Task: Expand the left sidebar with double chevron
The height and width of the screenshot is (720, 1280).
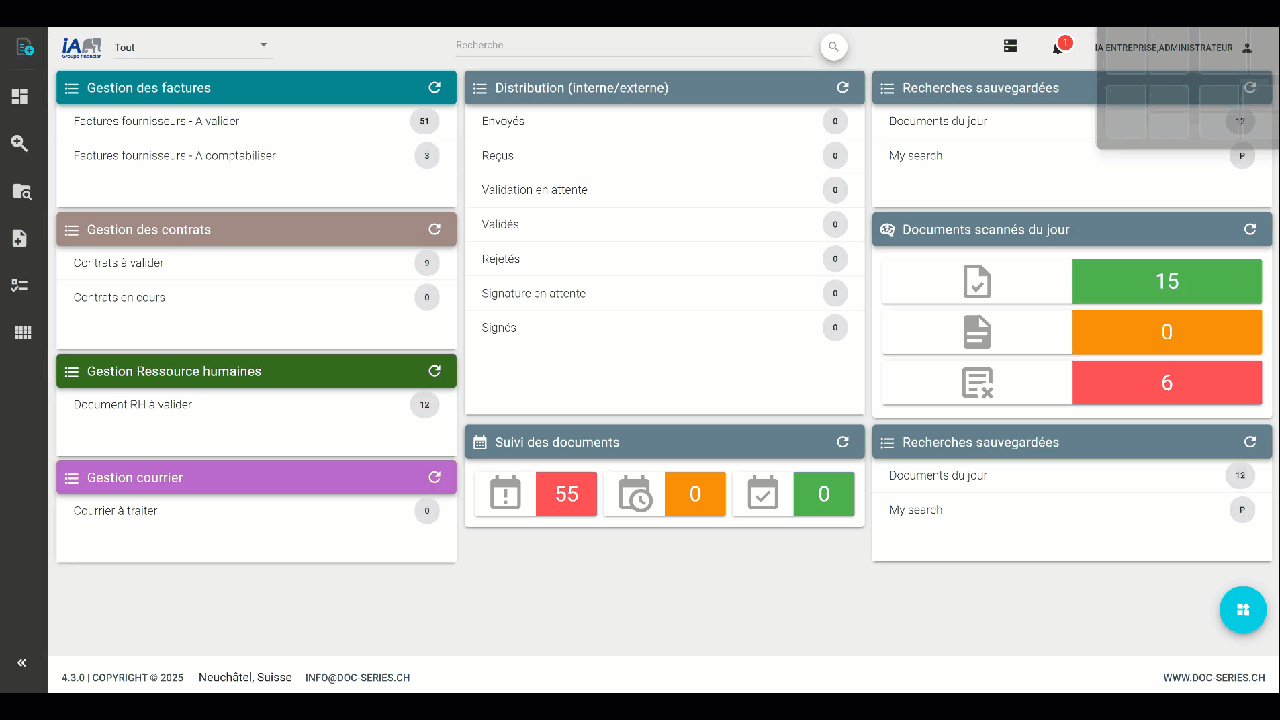Action: pos(21,663)
